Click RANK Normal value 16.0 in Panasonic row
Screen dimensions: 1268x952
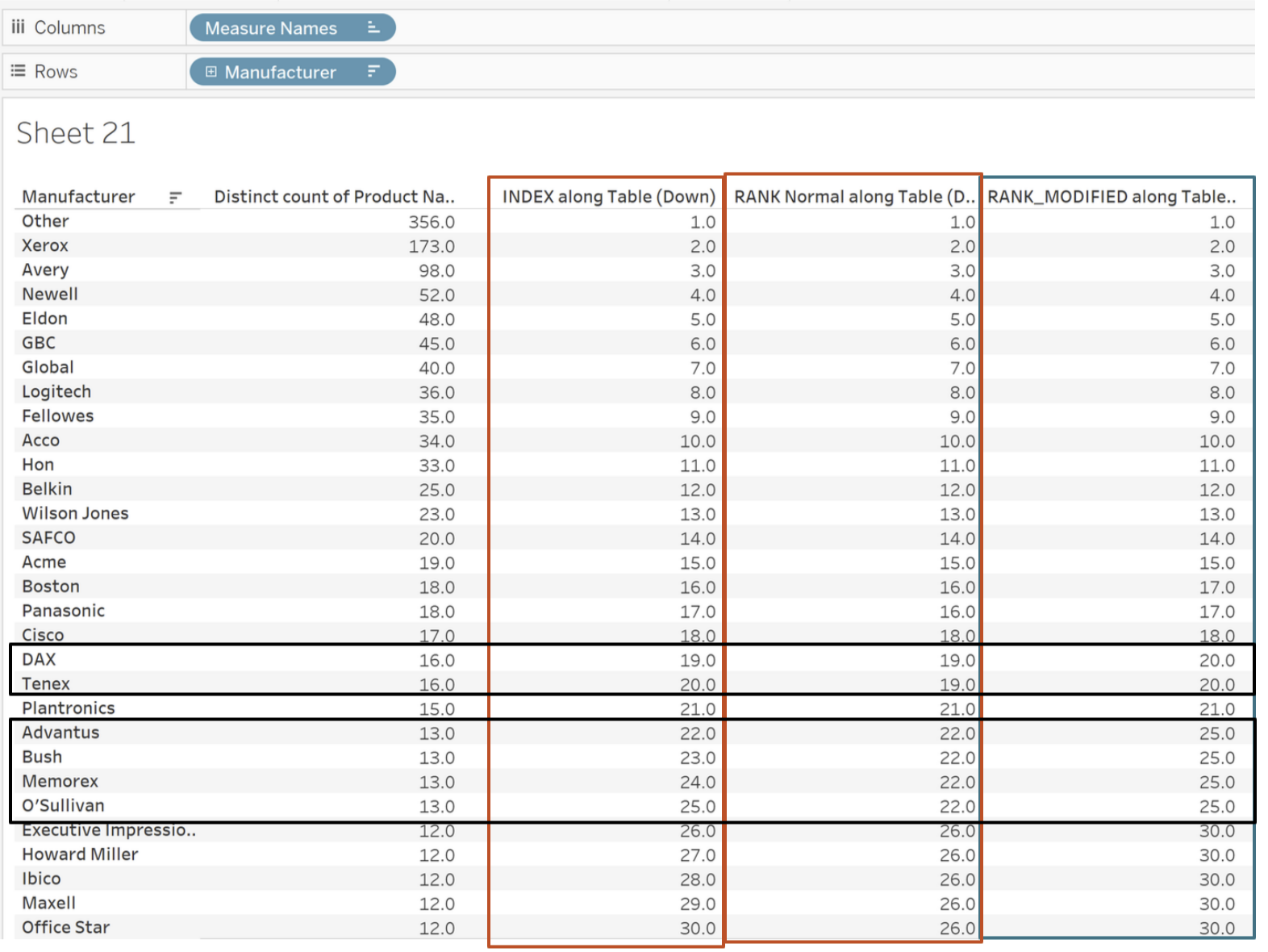tap(957, 612)
